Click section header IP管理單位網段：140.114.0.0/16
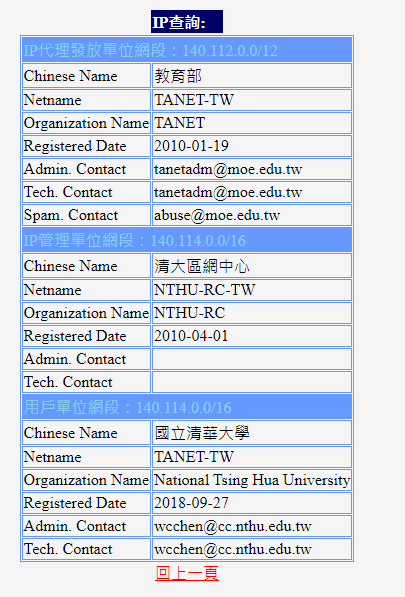The image size is (405, 597). [x=135, y=240]
